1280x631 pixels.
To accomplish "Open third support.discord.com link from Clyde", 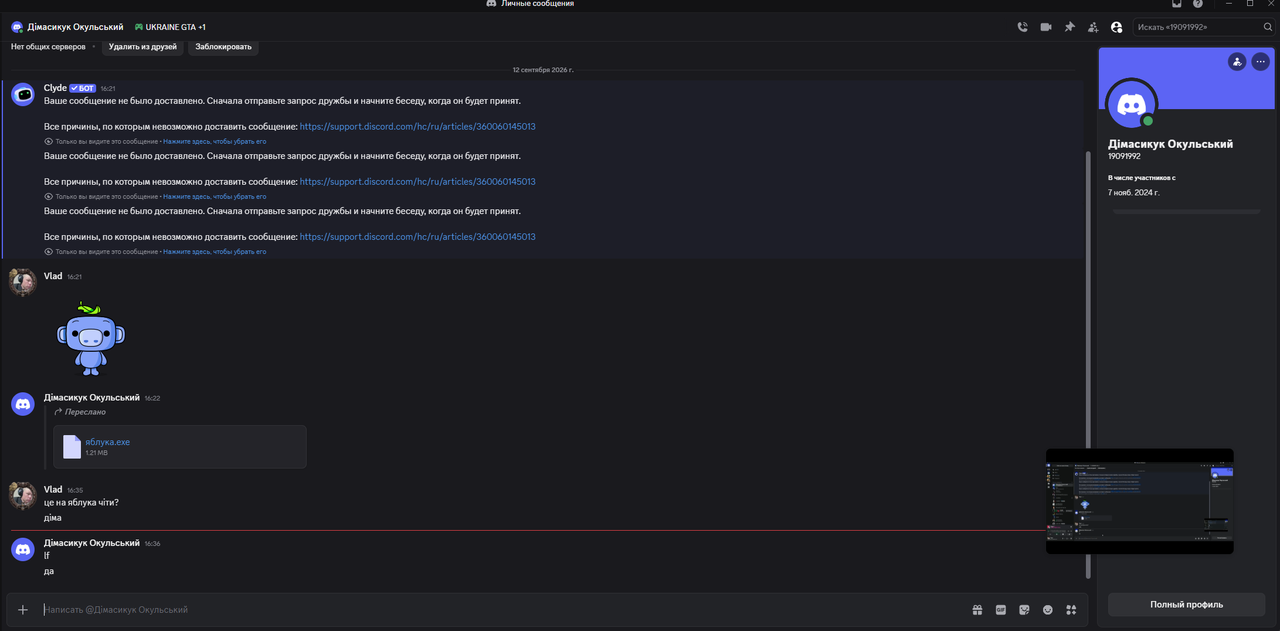I will [418, 237].
